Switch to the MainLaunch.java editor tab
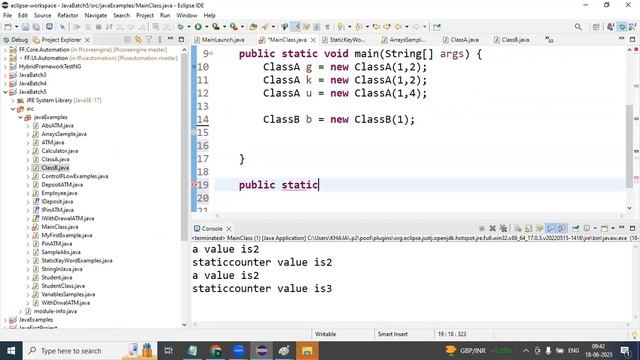 219,40
